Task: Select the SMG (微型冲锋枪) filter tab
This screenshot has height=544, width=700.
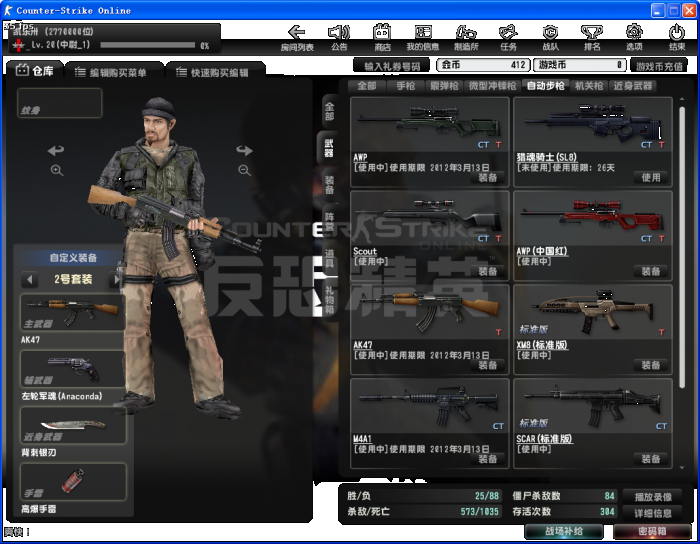Action: [x=492, y=86]
